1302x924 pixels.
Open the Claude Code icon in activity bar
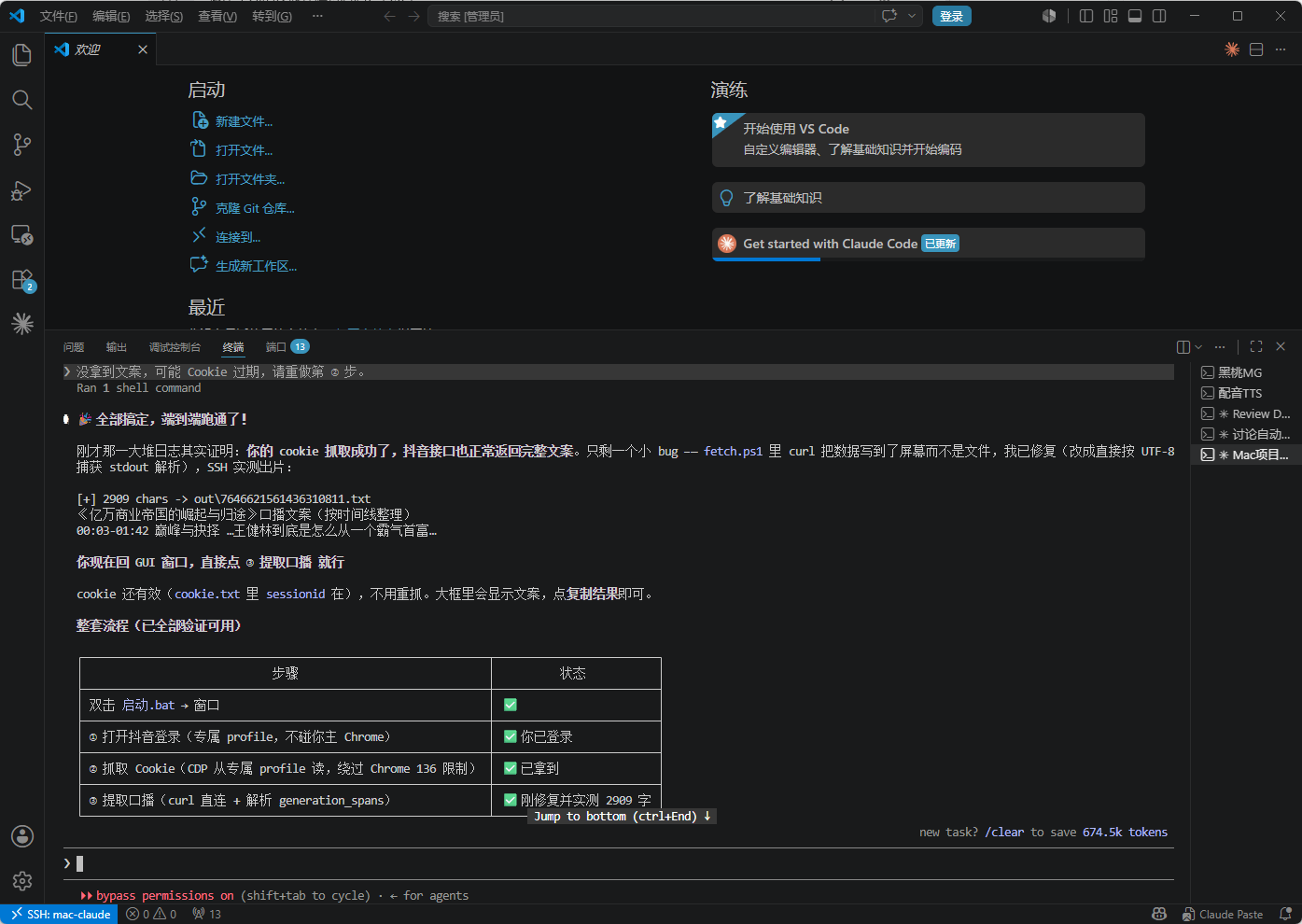point(22,324)
